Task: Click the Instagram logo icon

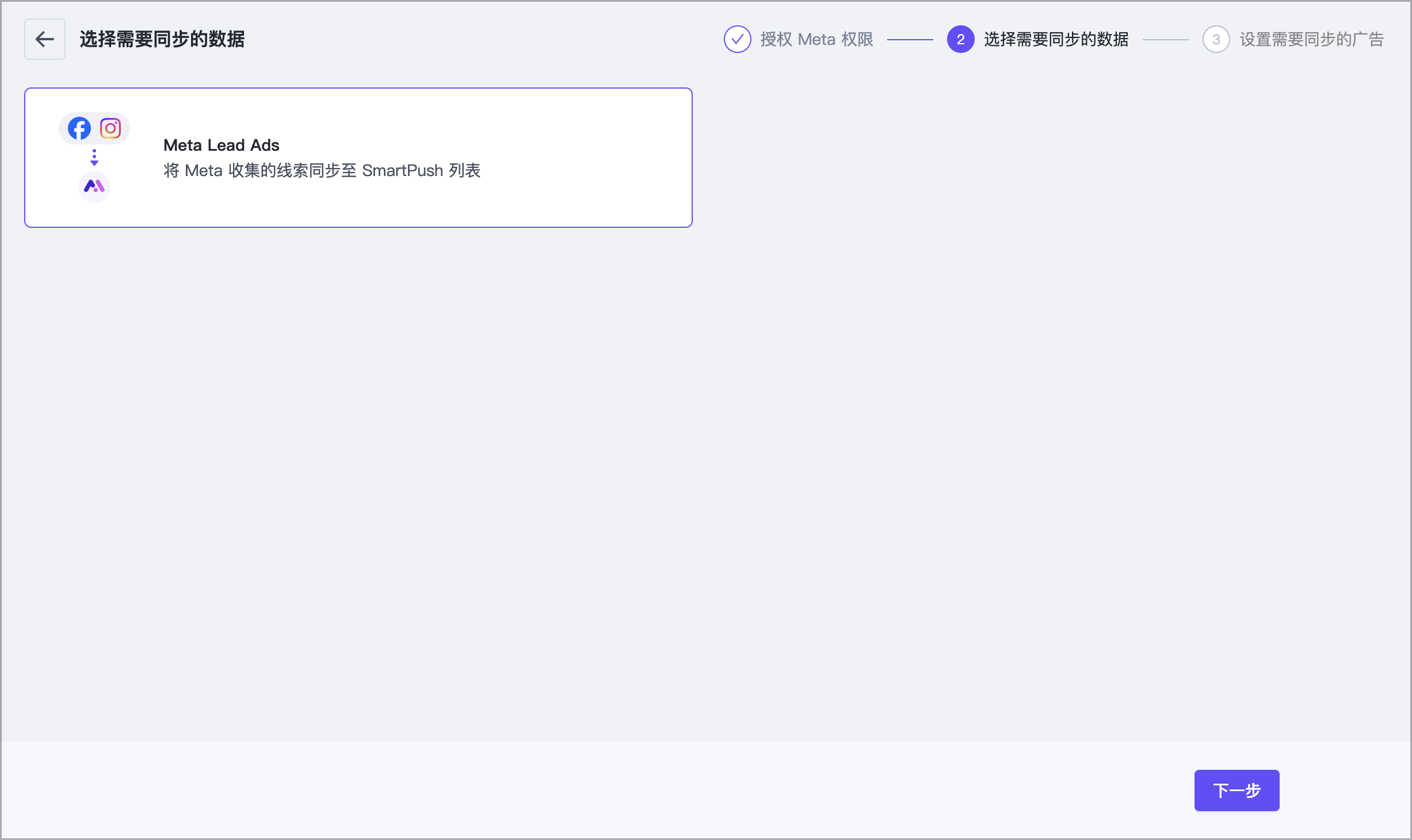Action: click(x=110, y=128)
